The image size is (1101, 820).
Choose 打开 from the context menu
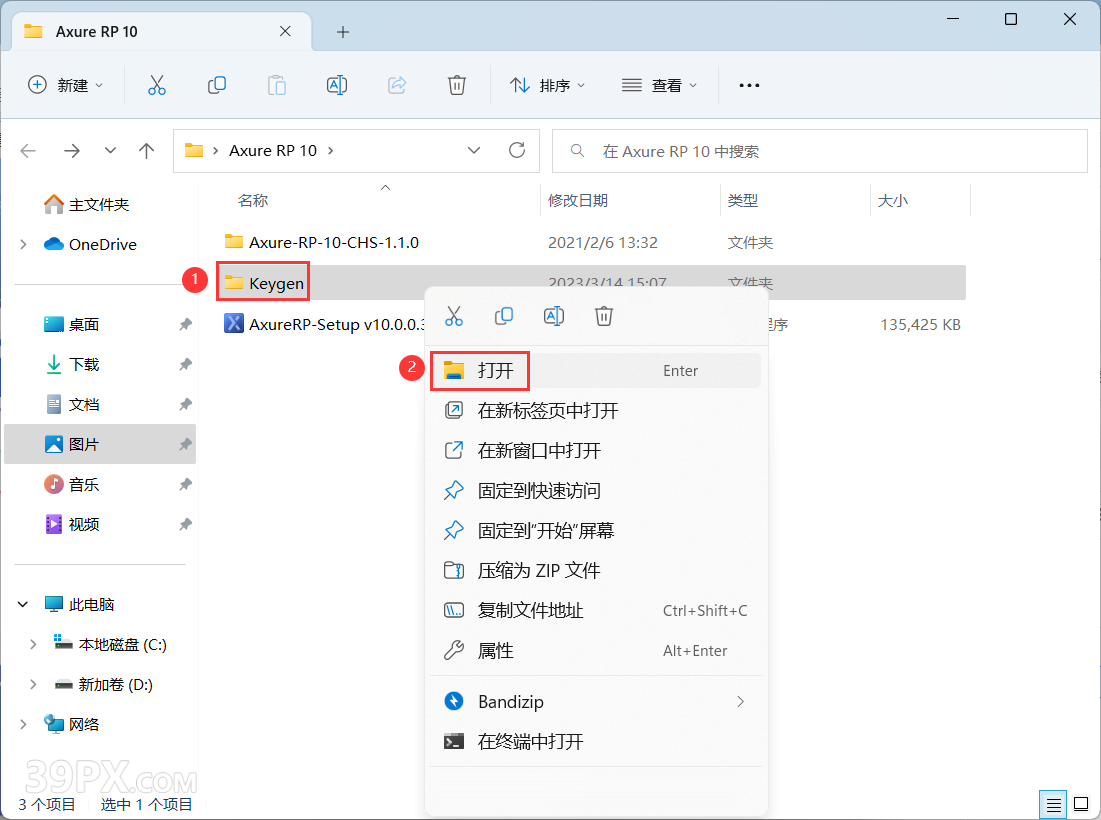point(595,371)
